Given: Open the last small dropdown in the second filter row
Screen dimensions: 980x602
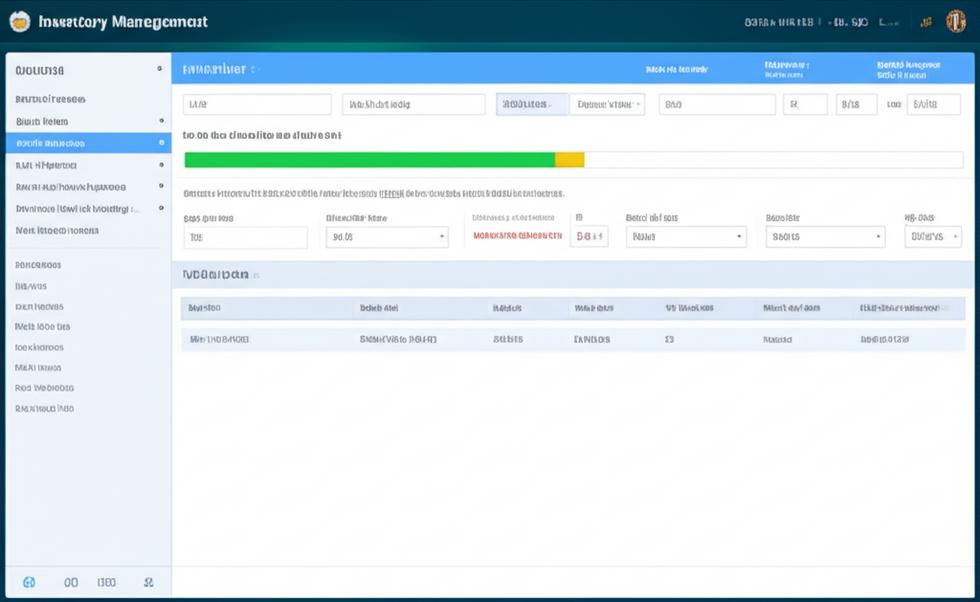Looking at the screenshot, I should click(x=932, y=237).
